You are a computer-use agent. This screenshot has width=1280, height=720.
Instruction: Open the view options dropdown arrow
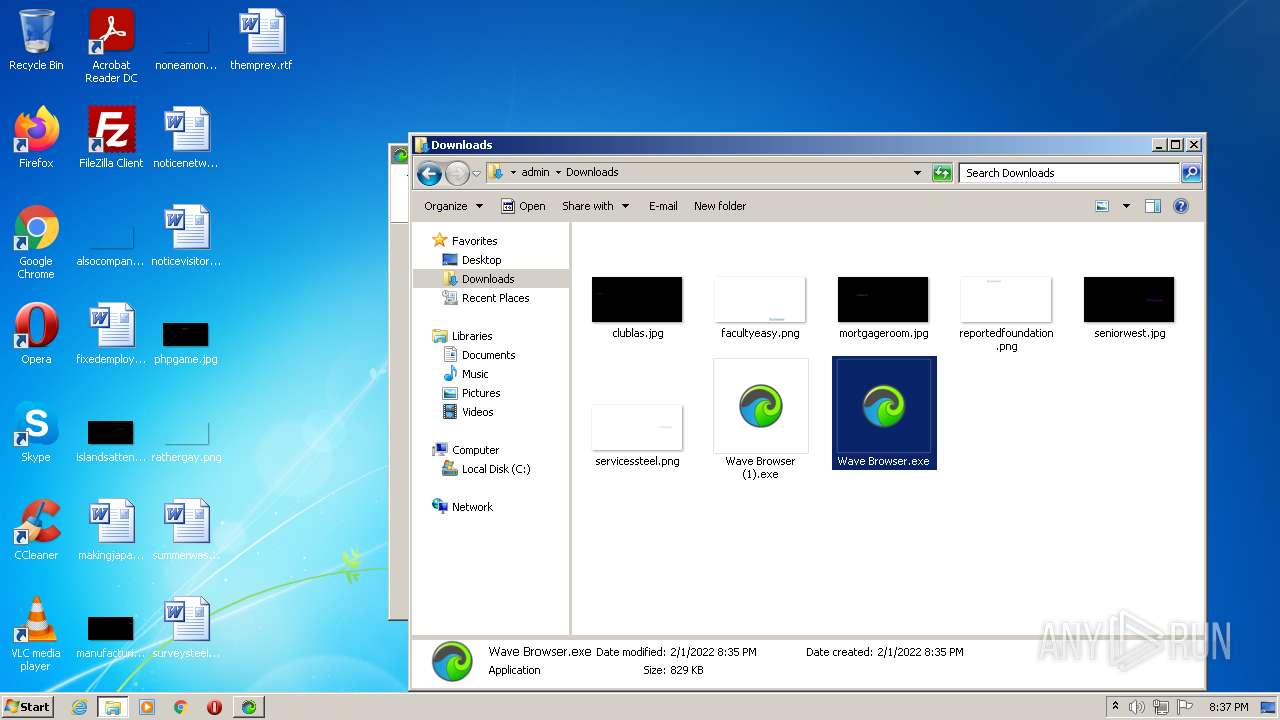click(x=1126, y=206)
